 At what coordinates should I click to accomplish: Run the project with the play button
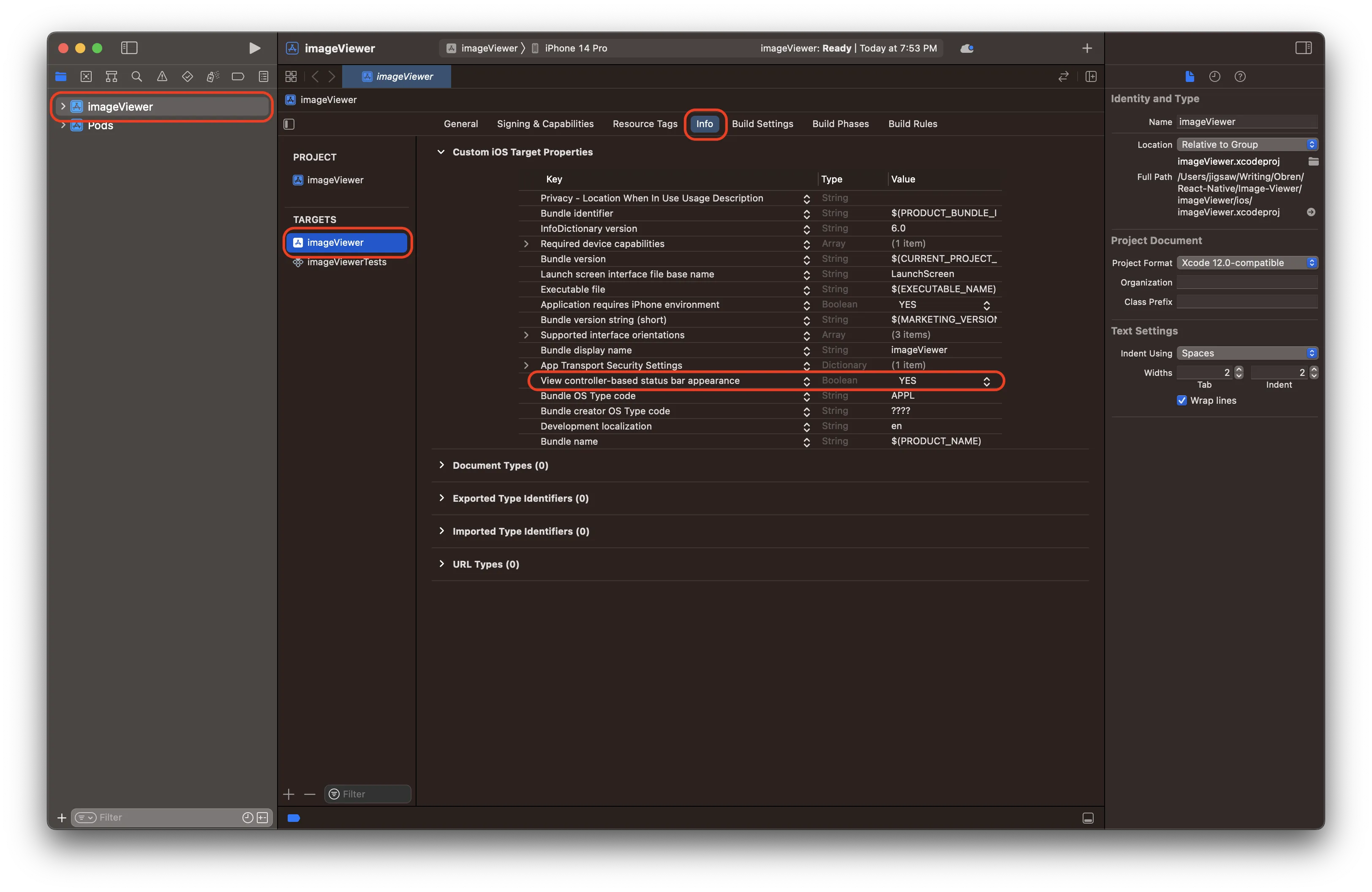(254, 48)
